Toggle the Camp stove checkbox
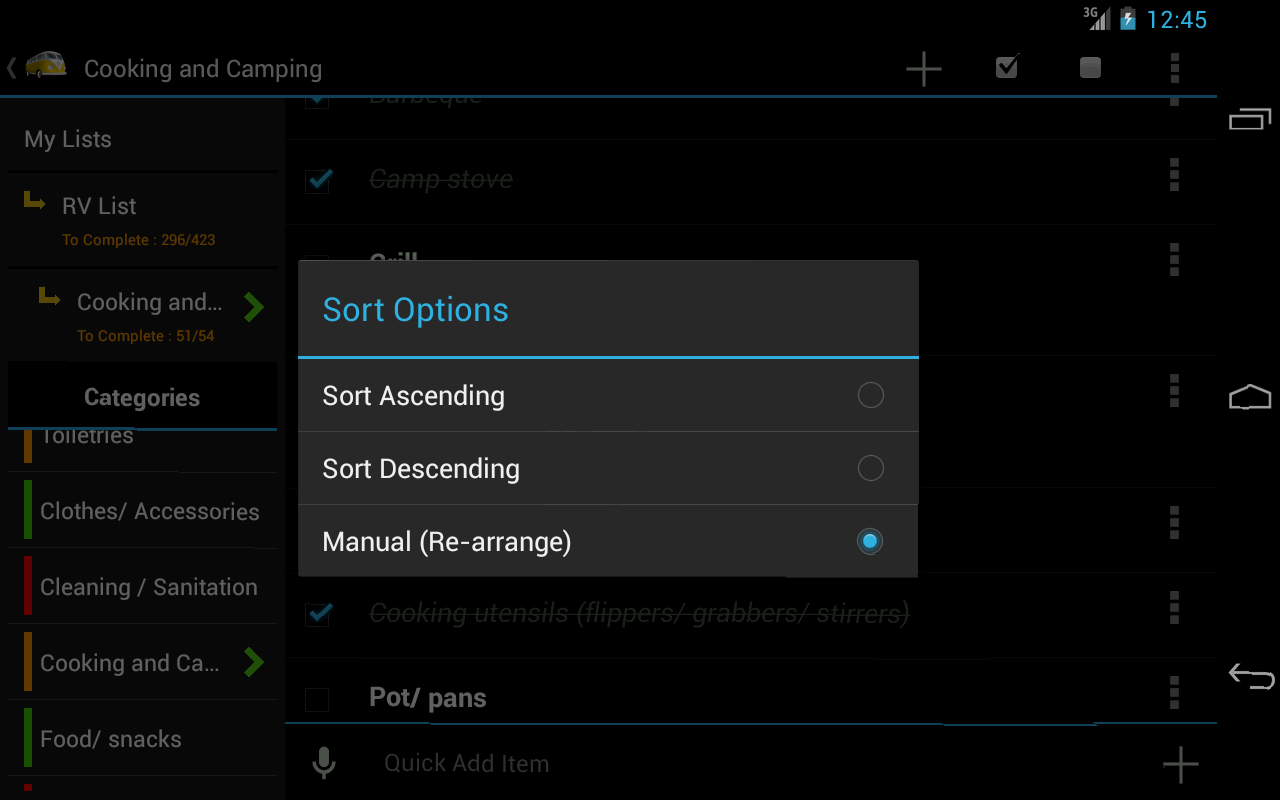 pyautogui.click(x=318, y=180)
